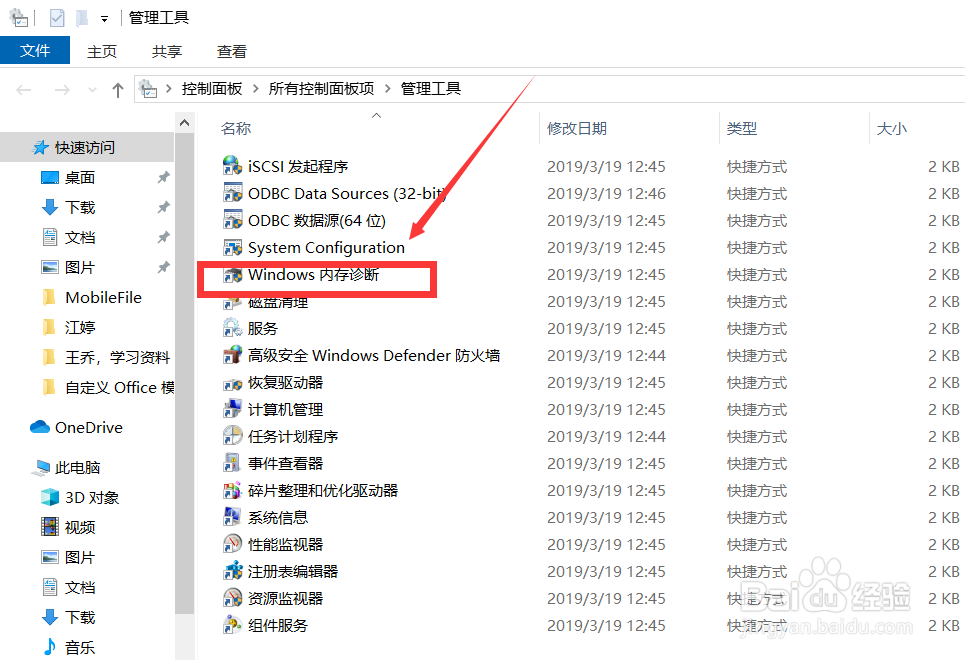Select the 系统信息 icon

[232, 517]
